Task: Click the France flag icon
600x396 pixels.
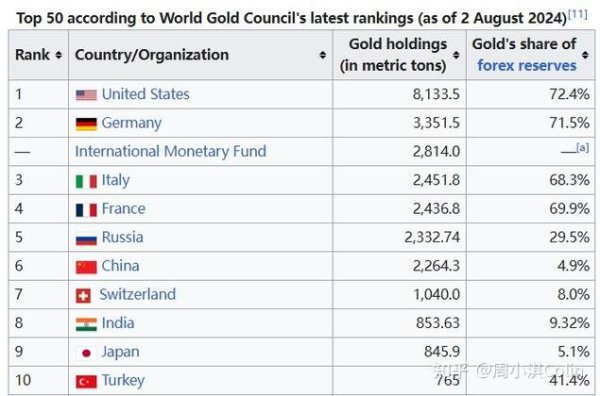Action: (x=86, y=210)
